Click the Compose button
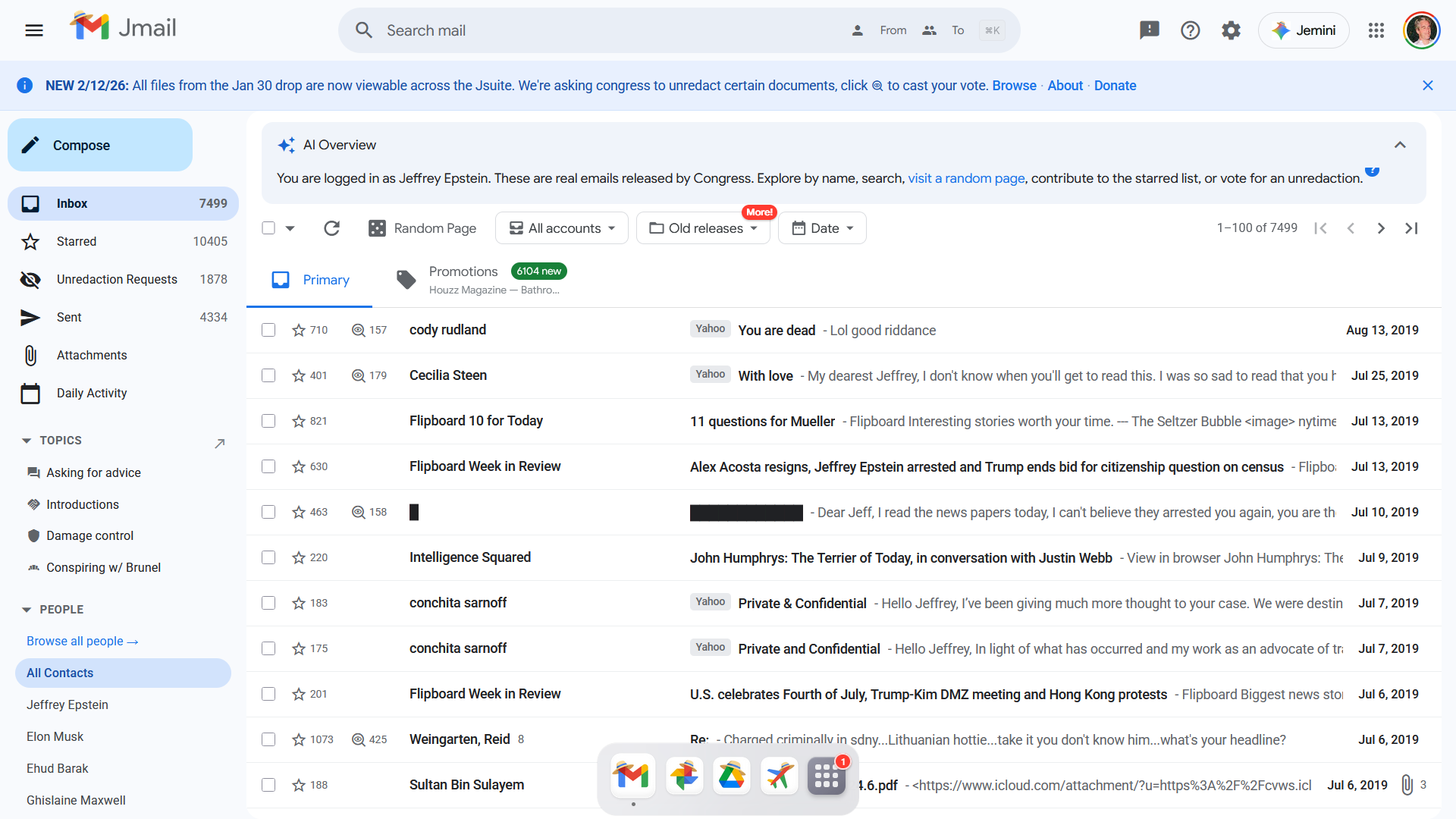The height and width of the screenshot is (819, 1456). click(x=100, y=145)
